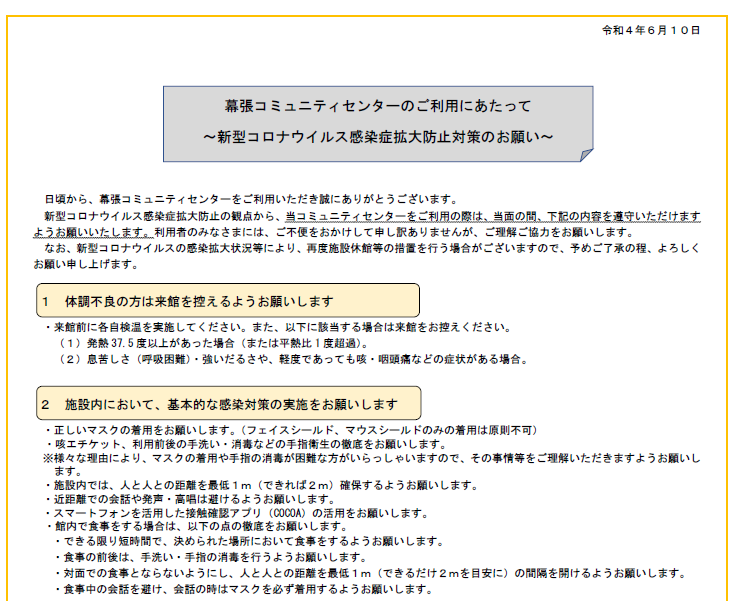
Task: Click the bullet 来館前に各自検温を実施してください
Action: click(280, 327)
